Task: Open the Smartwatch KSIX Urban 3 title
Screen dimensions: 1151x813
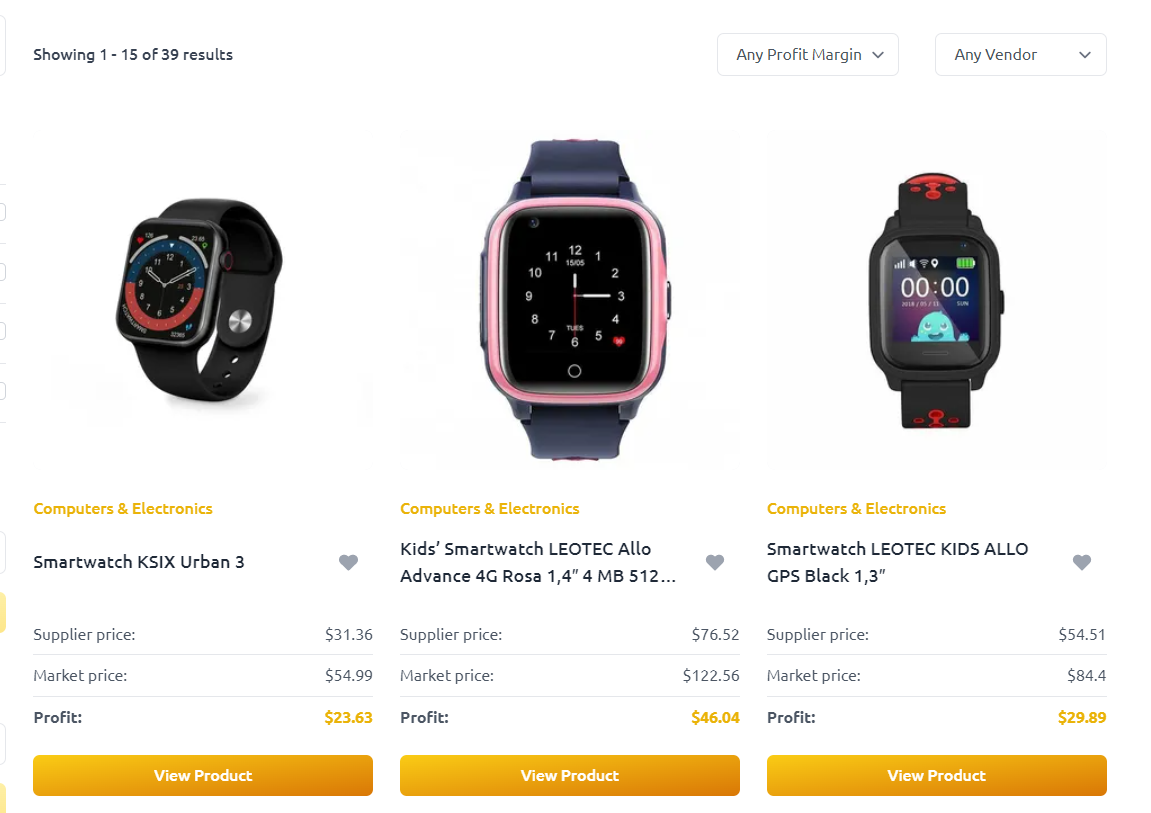Action: (139, 562)
